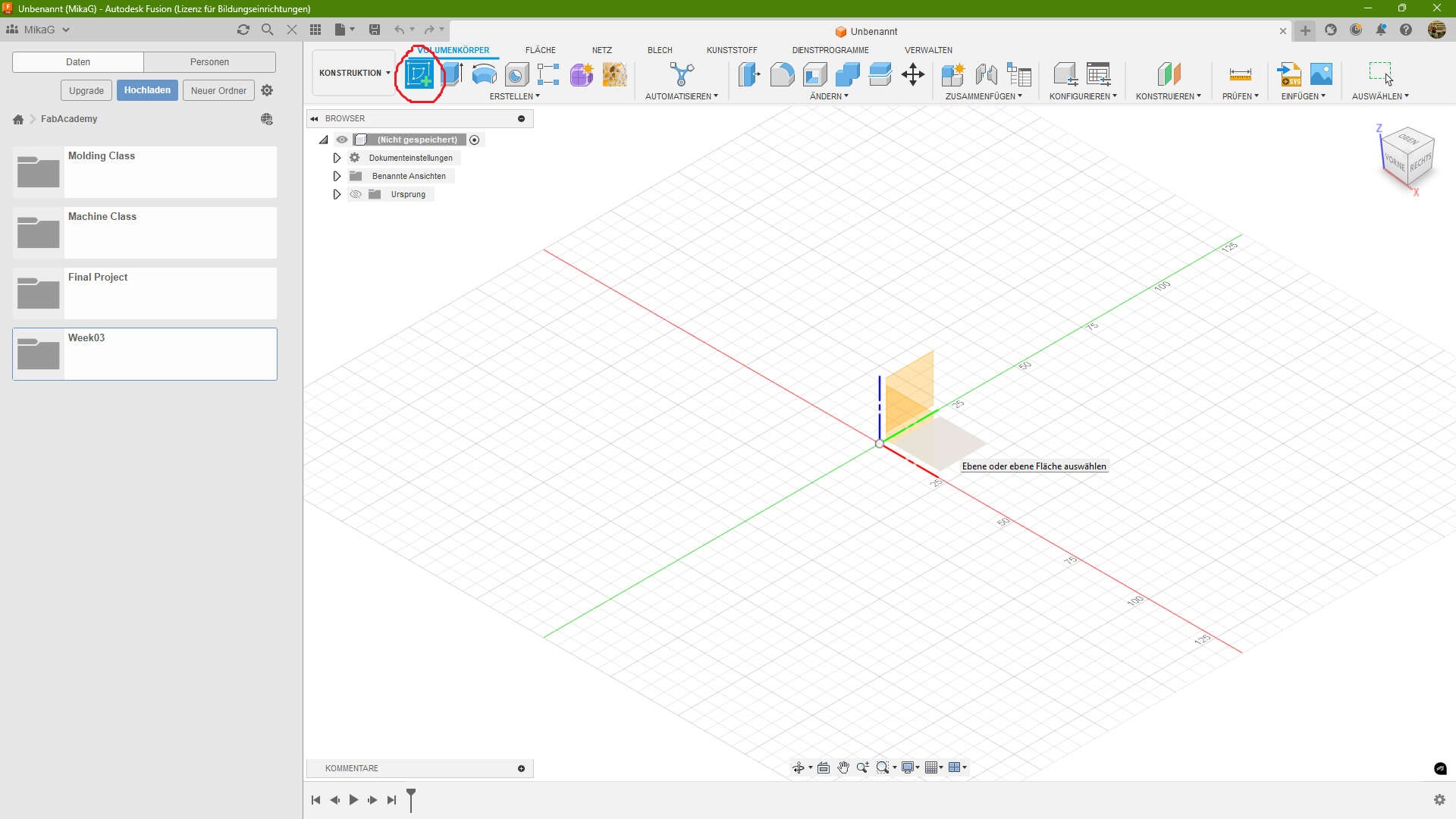Toggle visibility of the unsaved root component

342,140
